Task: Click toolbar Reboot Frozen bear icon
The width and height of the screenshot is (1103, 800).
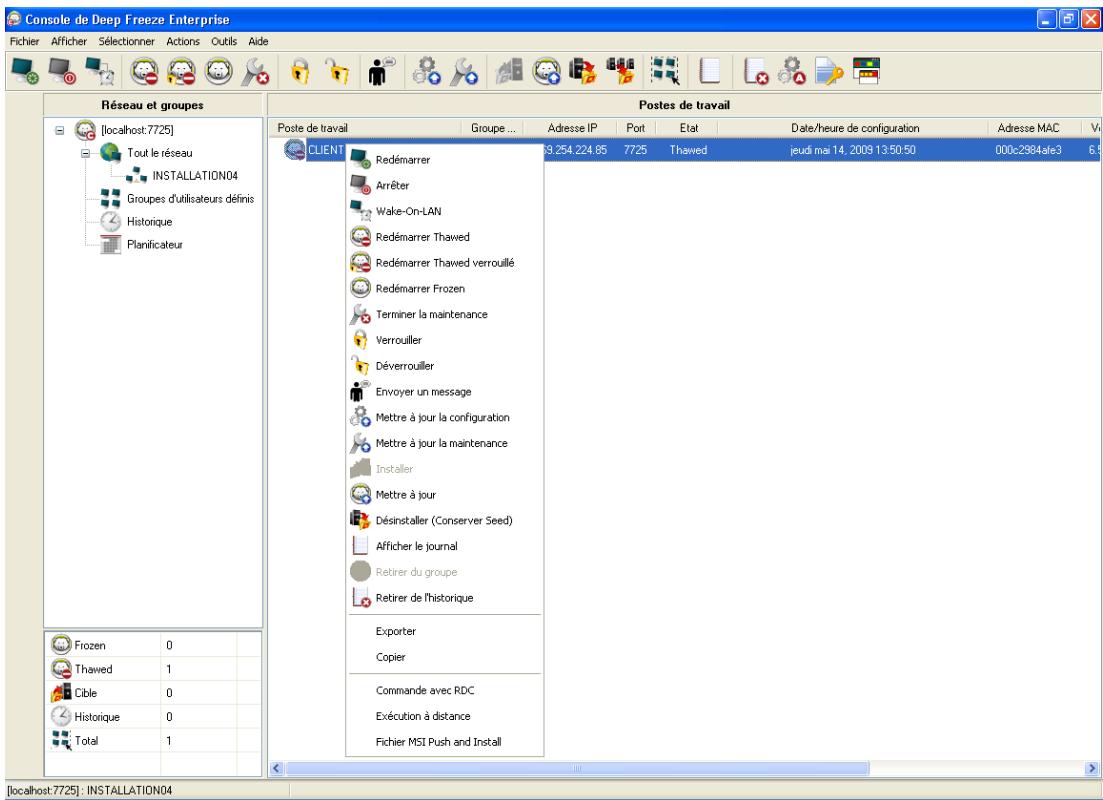Action: (x=219, y=71)
